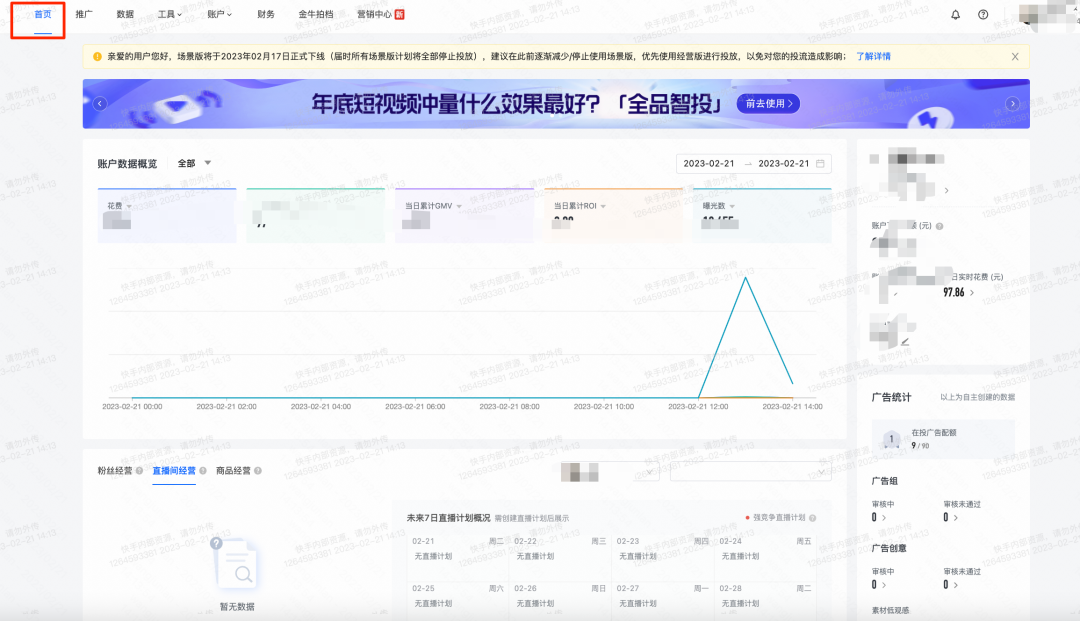
Task: Open the 营销中心 menu
Action: click(375, 14)
